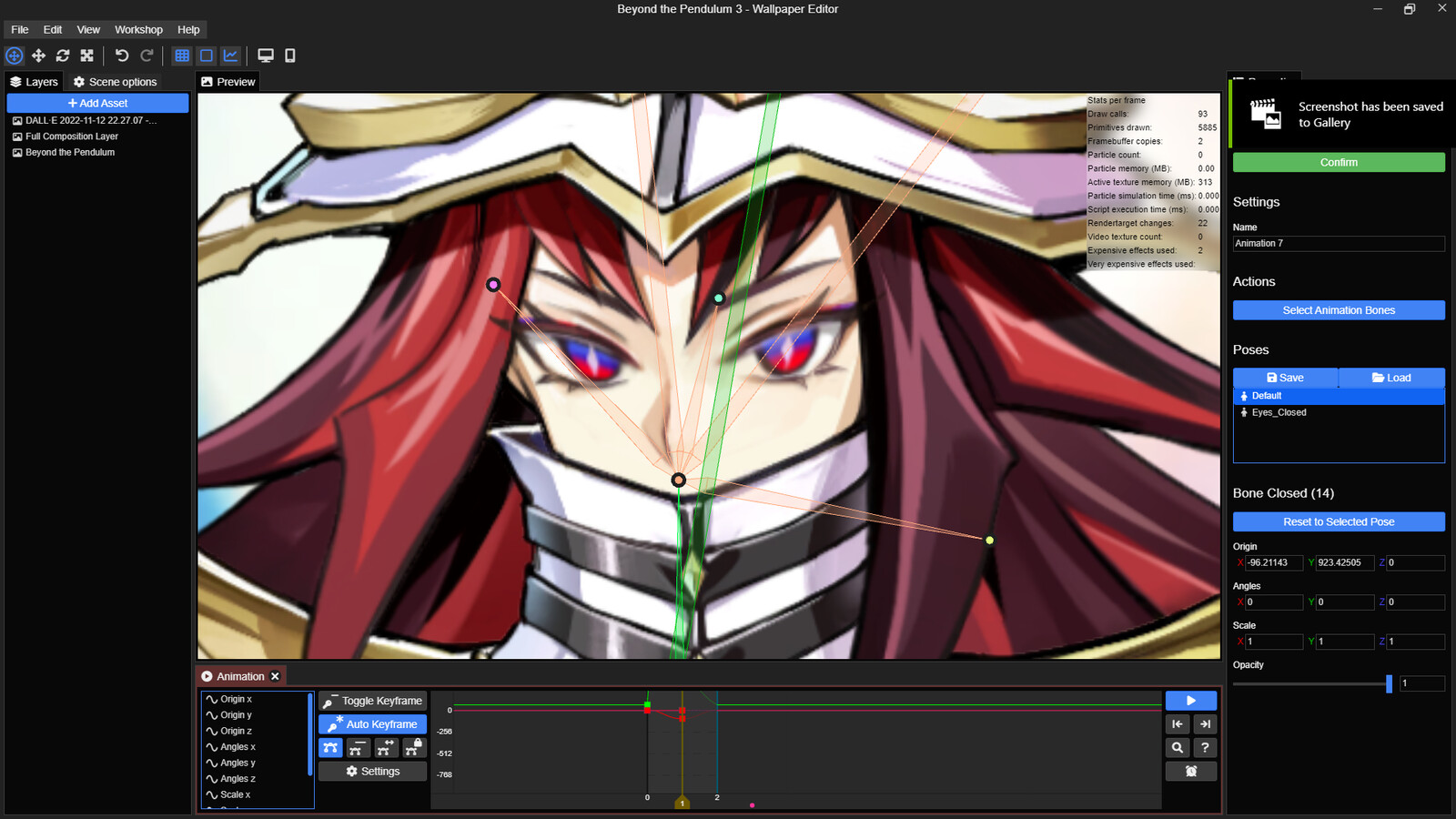Load a saved pose

pos(1391,378)
